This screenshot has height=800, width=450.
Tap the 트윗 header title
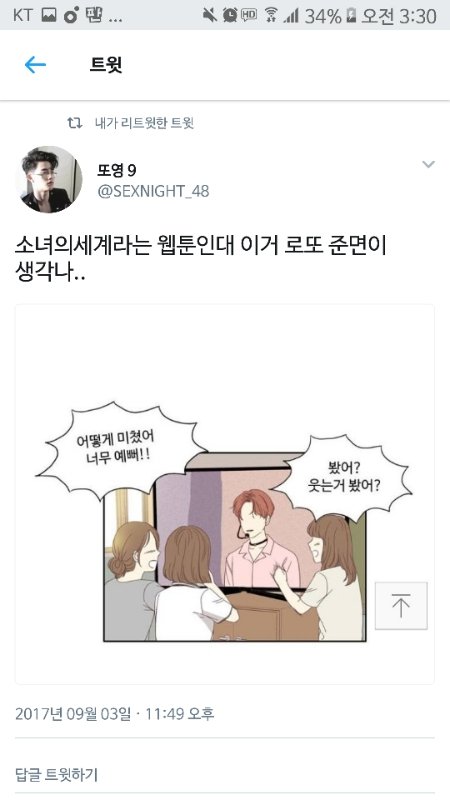click(106, 65)
